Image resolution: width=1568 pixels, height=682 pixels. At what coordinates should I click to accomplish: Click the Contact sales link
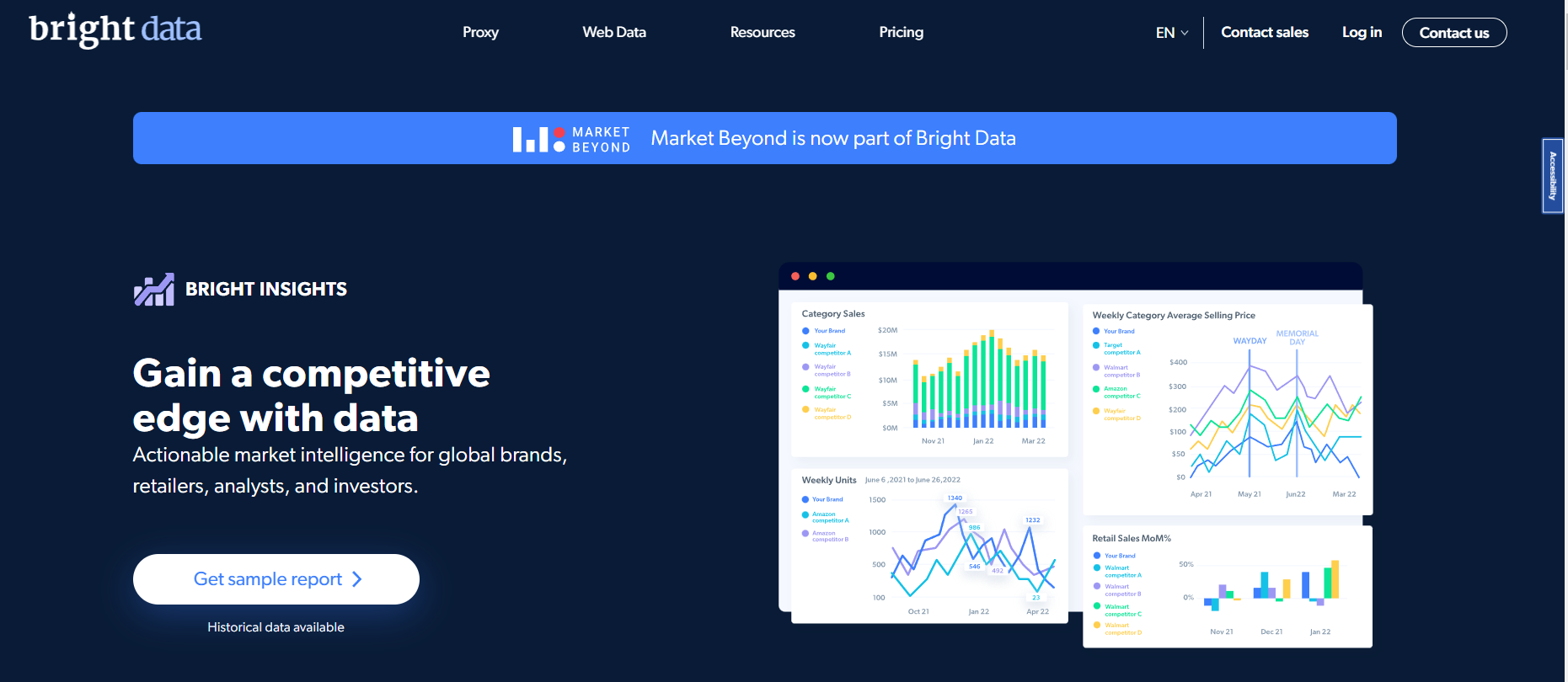coord(1265,32)
